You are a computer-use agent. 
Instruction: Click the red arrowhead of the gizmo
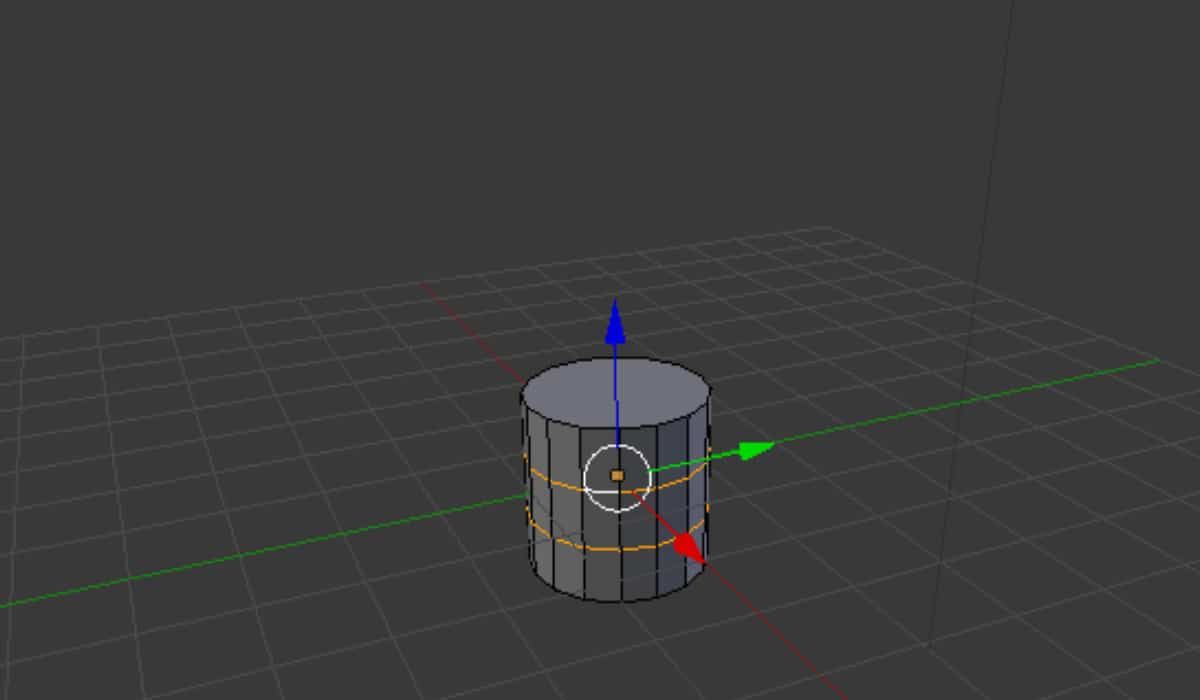point(690,549)
